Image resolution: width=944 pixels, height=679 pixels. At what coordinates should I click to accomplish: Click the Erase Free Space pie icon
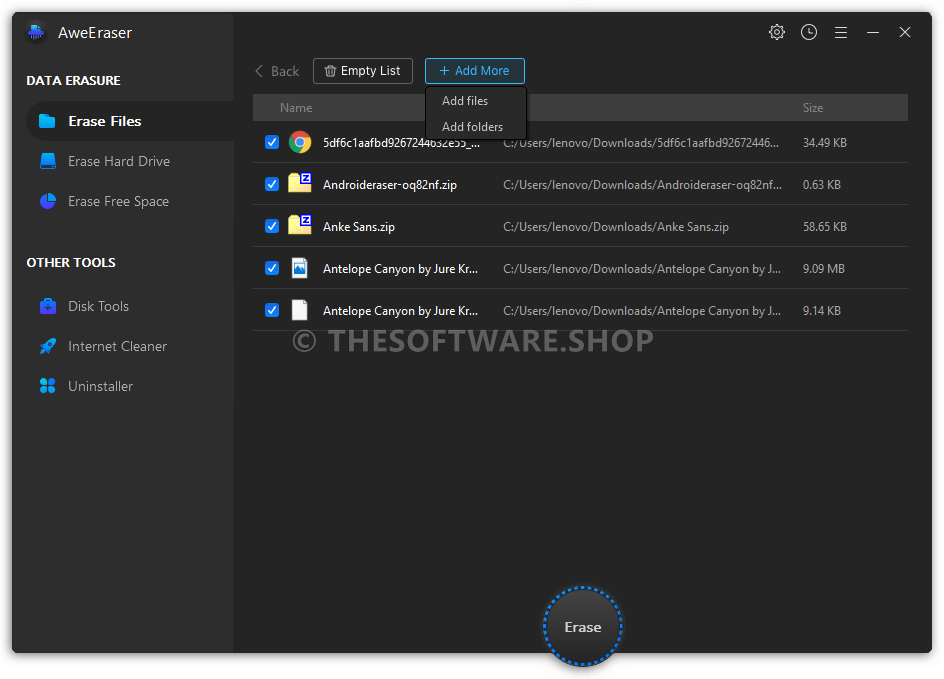click(x=48, y=201)
